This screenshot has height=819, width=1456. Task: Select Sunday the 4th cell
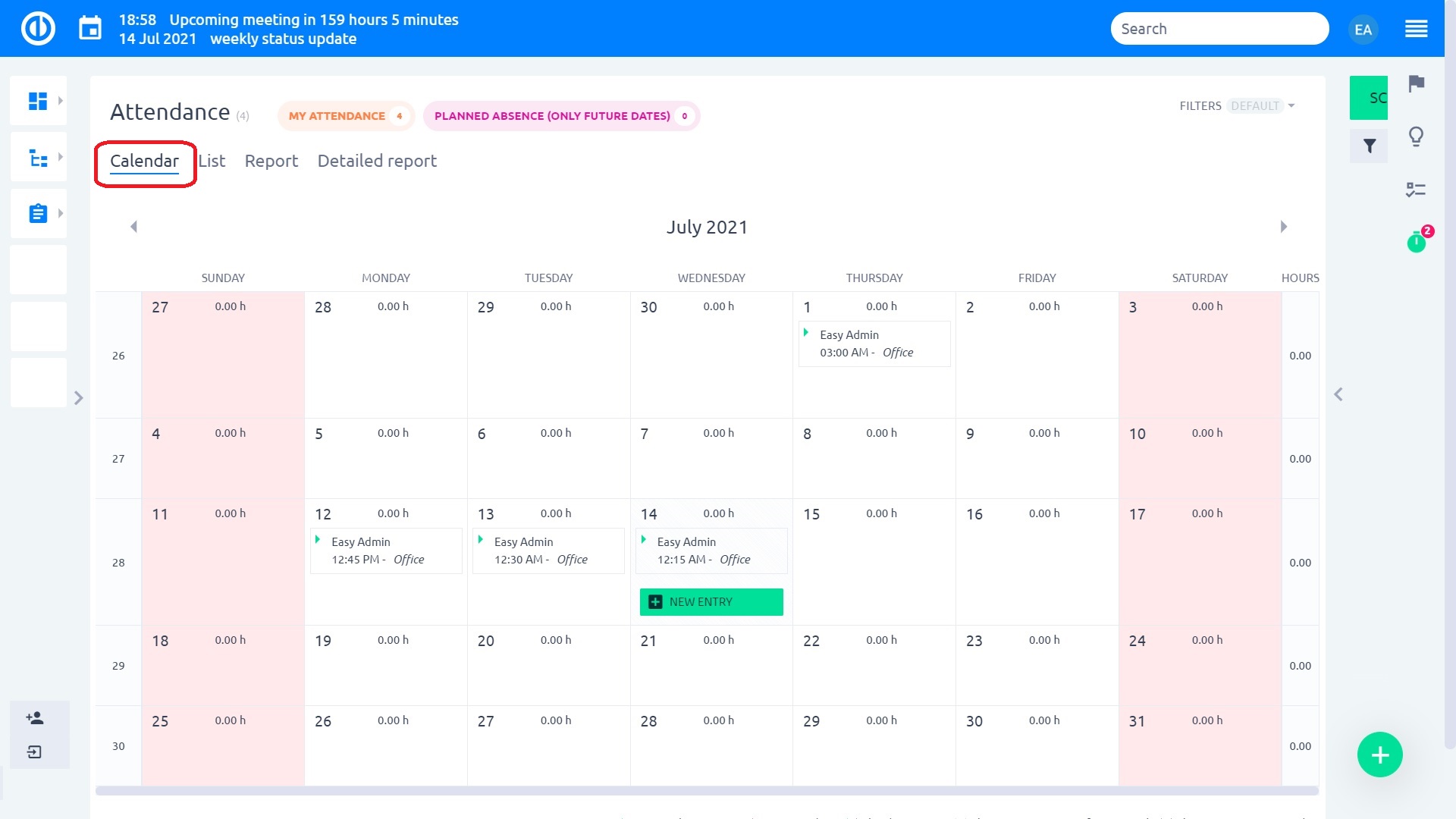223,458
